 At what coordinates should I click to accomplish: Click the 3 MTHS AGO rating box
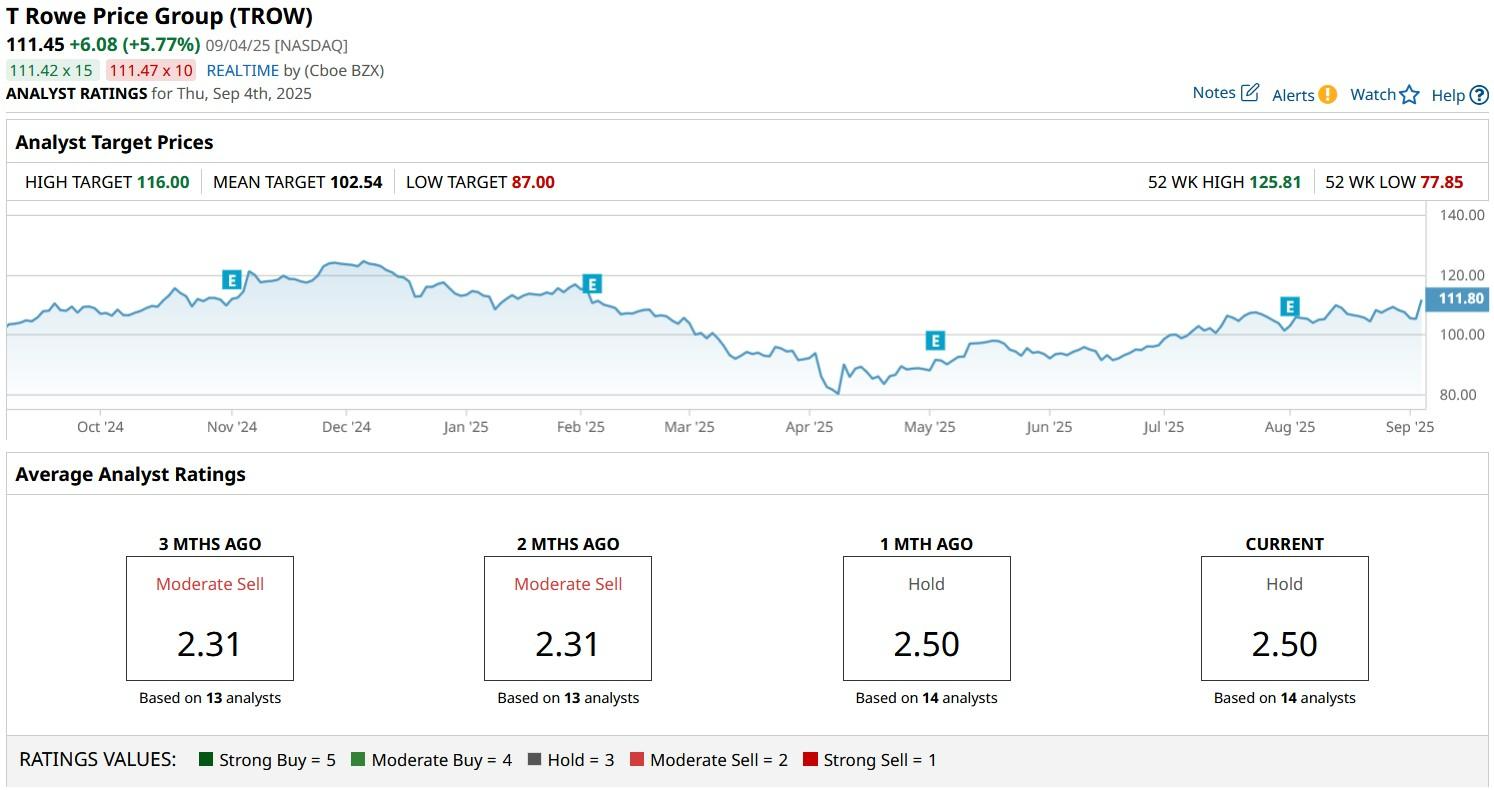click(210, 618)
